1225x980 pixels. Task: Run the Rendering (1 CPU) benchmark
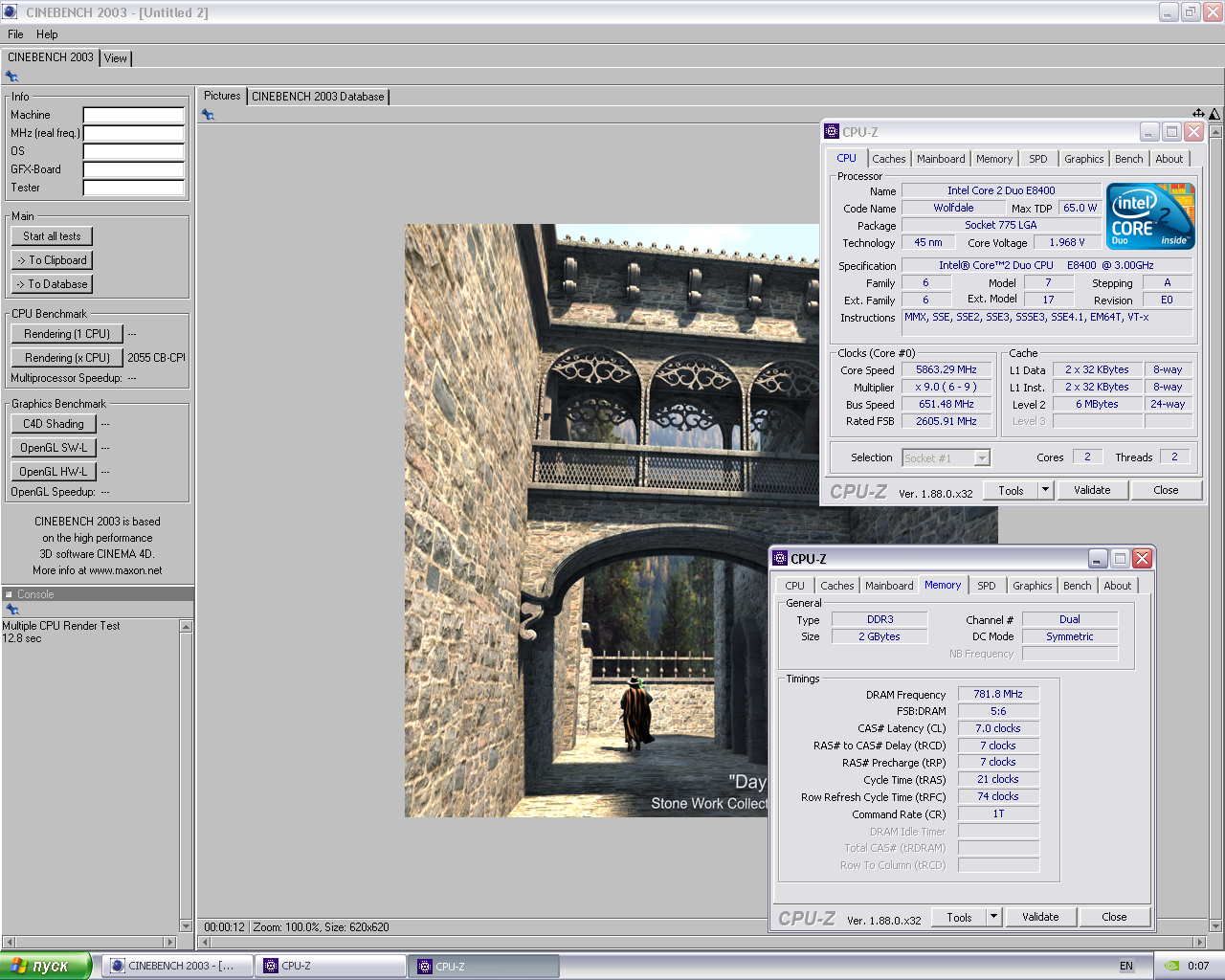point(67,334)
